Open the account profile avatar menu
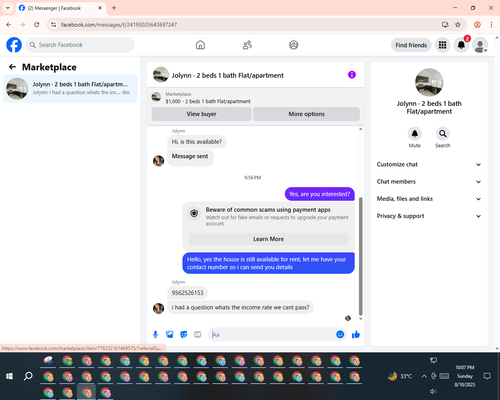 tap(480, 45)
